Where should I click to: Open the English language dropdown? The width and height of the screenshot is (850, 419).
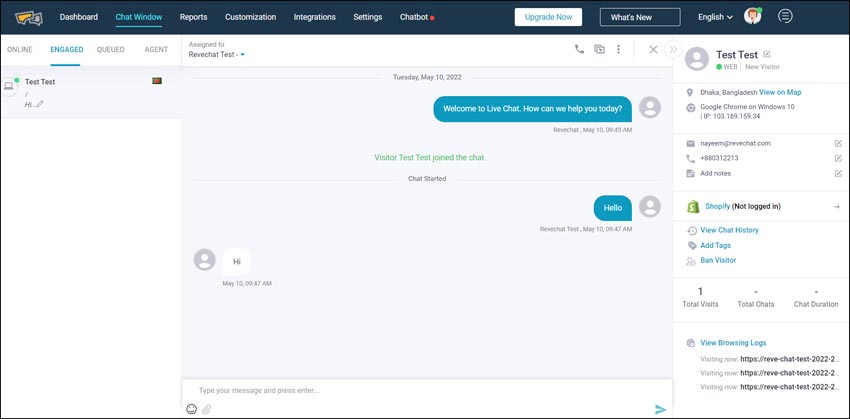(x=715, y=17)
